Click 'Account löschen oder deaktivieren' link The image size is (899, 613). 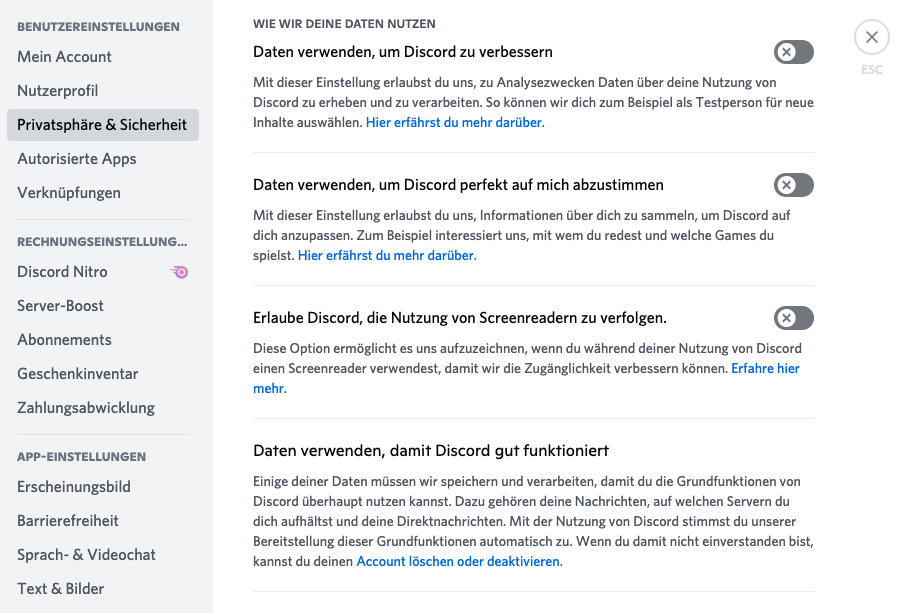pos(458,562)
